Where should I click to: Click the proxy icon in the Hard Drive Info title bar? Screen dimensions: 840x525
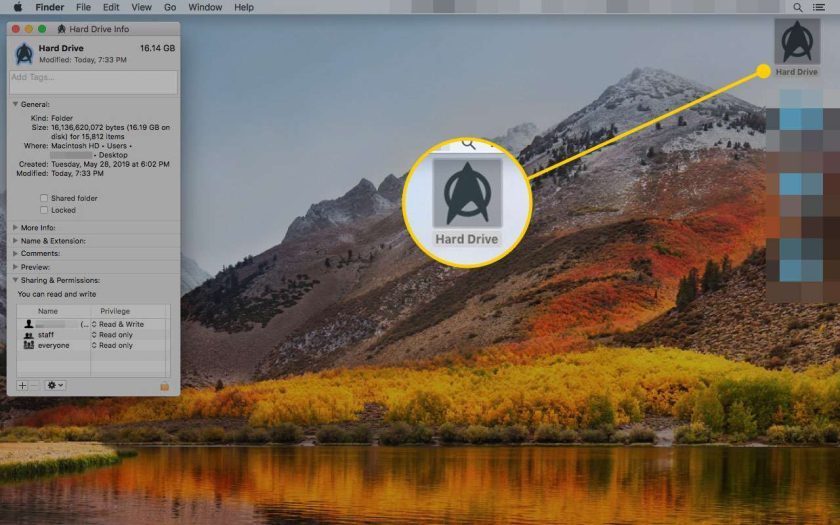pyautogui.click(x=62, y=29)
